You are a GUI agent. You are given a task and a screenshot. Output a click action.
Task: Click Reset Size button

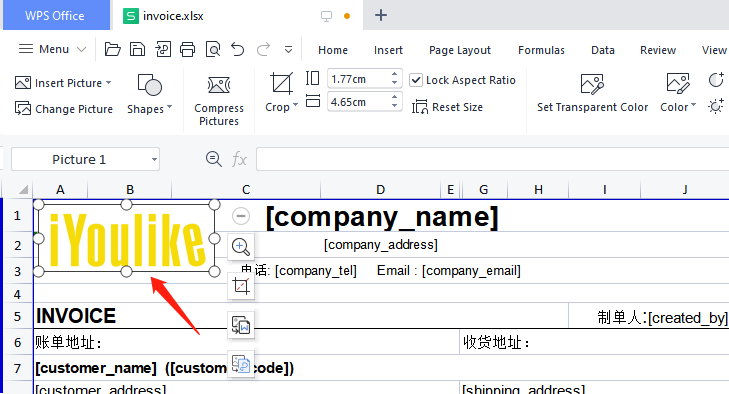(447, 107)
